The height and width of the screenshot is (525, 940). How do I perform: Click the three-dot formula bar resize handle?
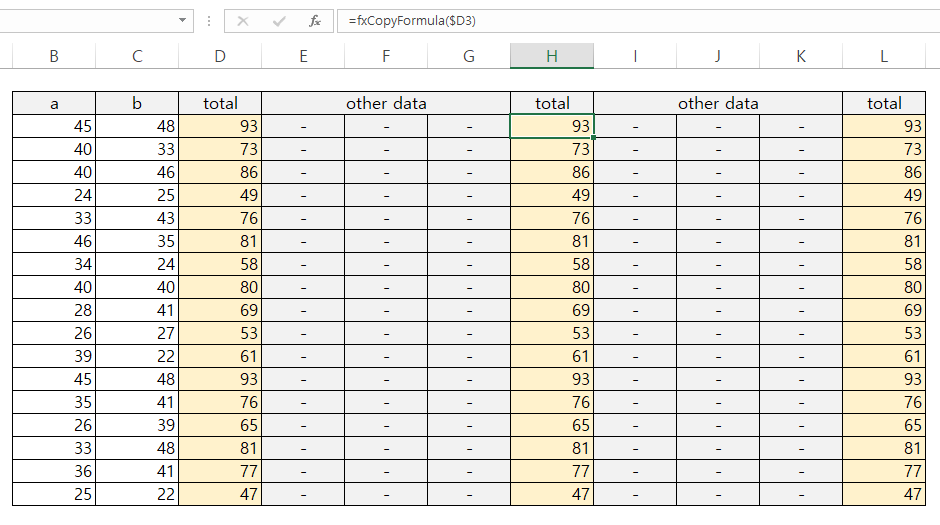pos(209,21)
